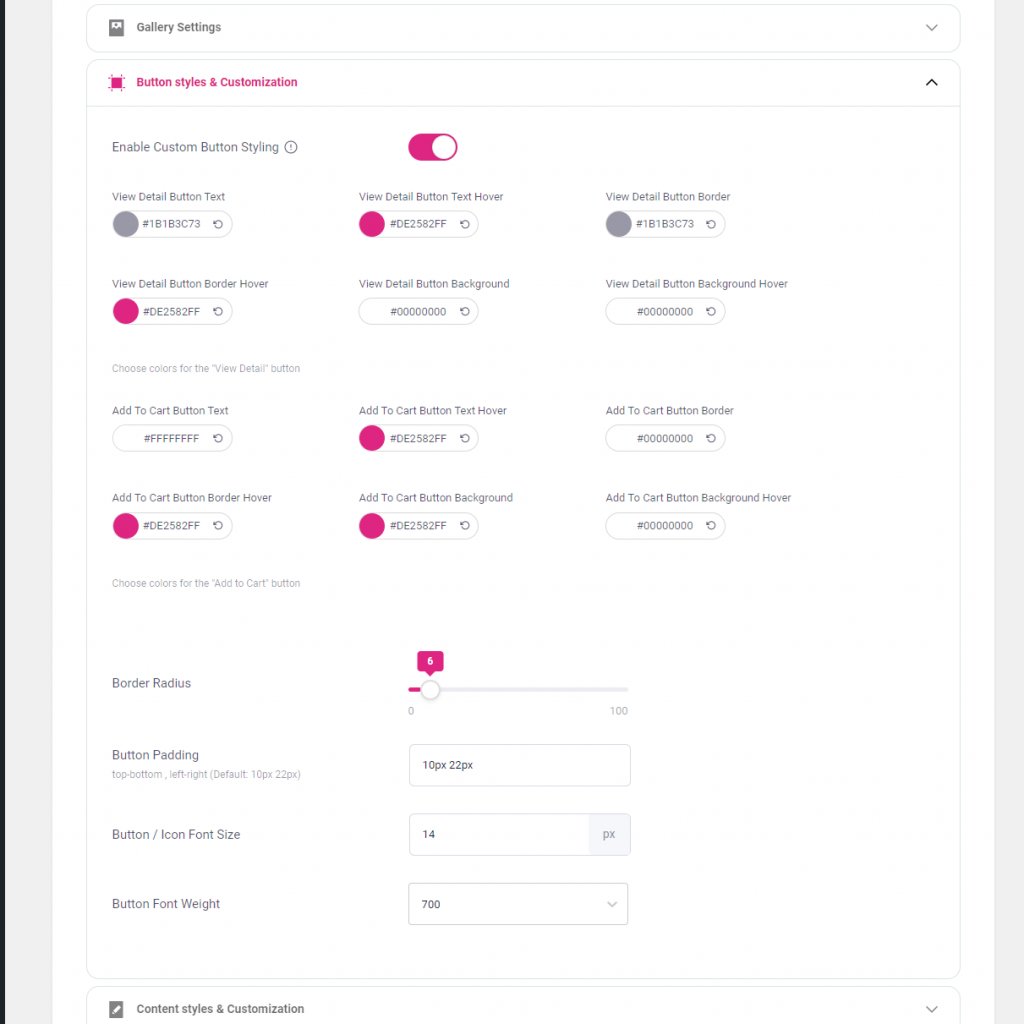Click the Button styles & Customization heading
The height and width of the screenshot is (1024, 1024).
[x=217, y=82]
